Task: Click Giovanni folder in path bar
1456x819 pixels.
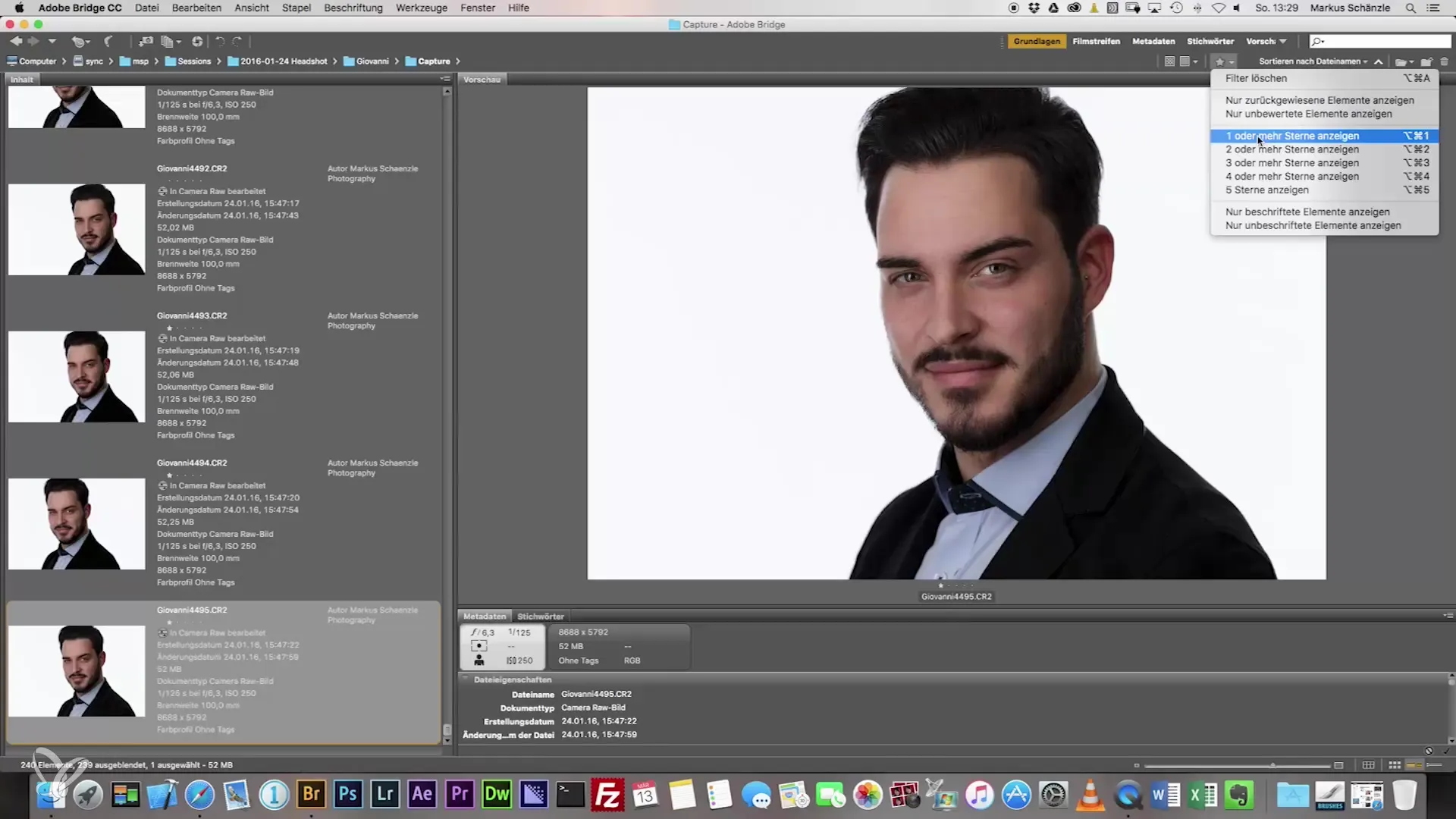Action: coord(366,61)
